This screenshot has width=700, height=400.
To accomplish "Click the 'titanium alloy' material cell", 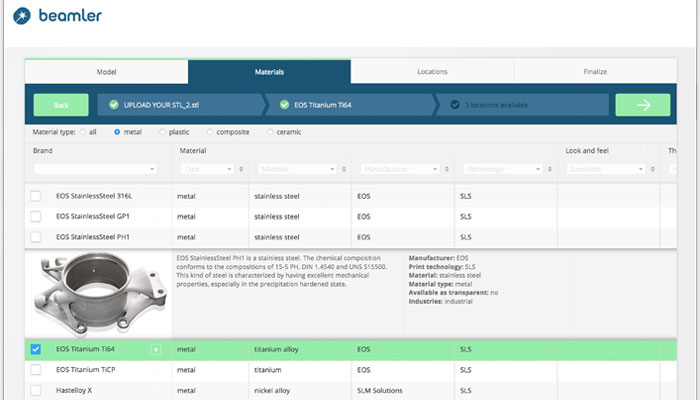I will point(276,350).
